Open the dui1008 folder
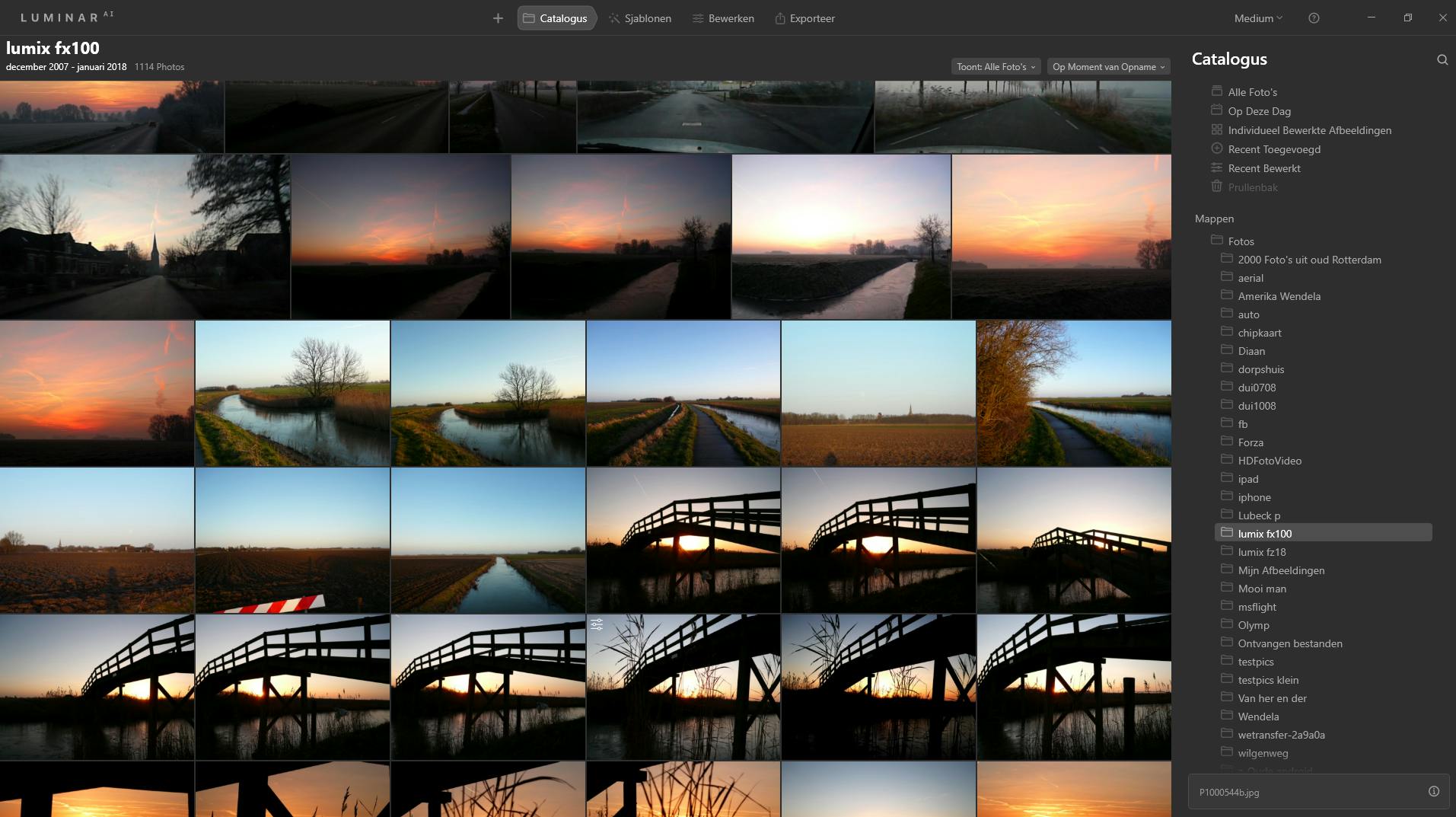The image size is (1456, 817). [x=1257, y=406]
